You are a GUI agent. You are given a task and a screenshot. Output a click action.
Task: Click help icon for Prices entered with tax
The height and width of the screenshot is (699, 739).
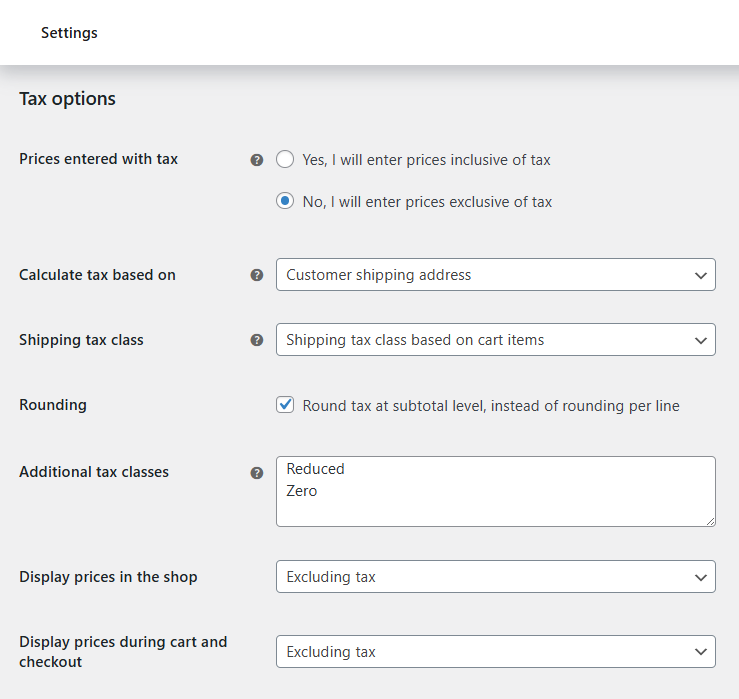click(256, 160)
